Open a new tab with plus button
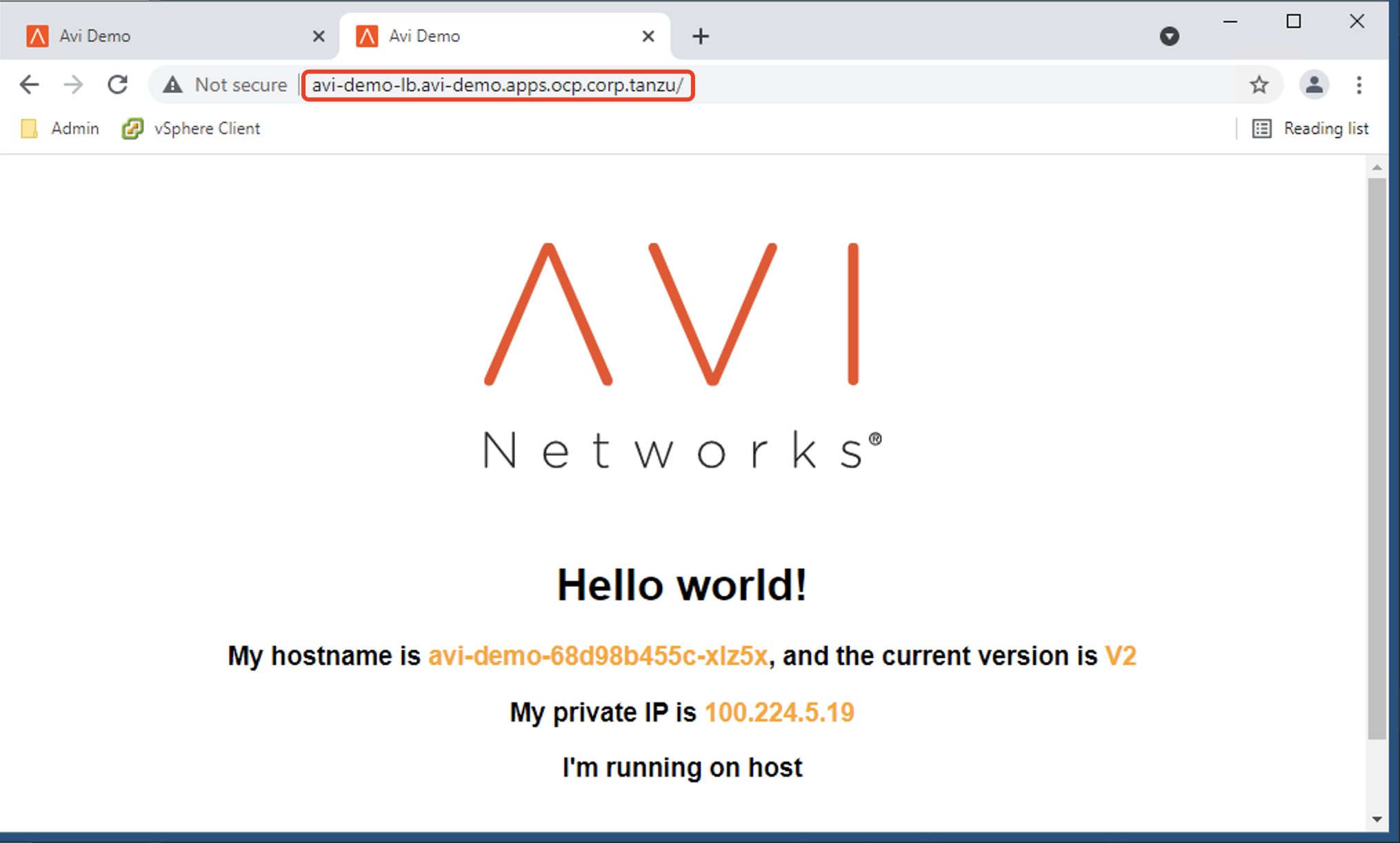Image resolution: width=1400 pixels, height=843 pixels. (x=701, y=36)
